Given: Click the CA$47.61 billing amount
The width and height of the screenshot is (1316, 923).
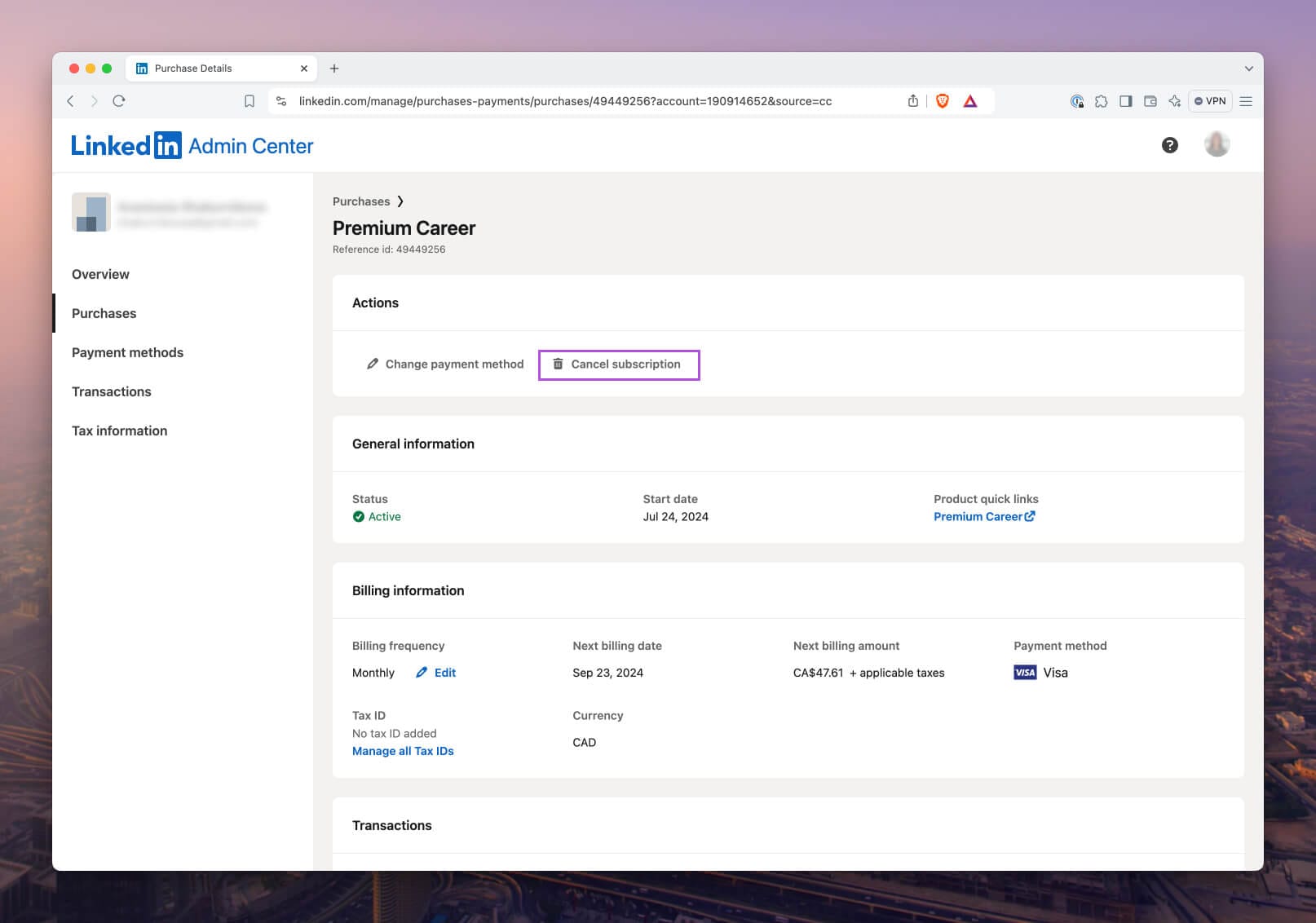Looking at the screenshot, I should click(x=818, y=673).
